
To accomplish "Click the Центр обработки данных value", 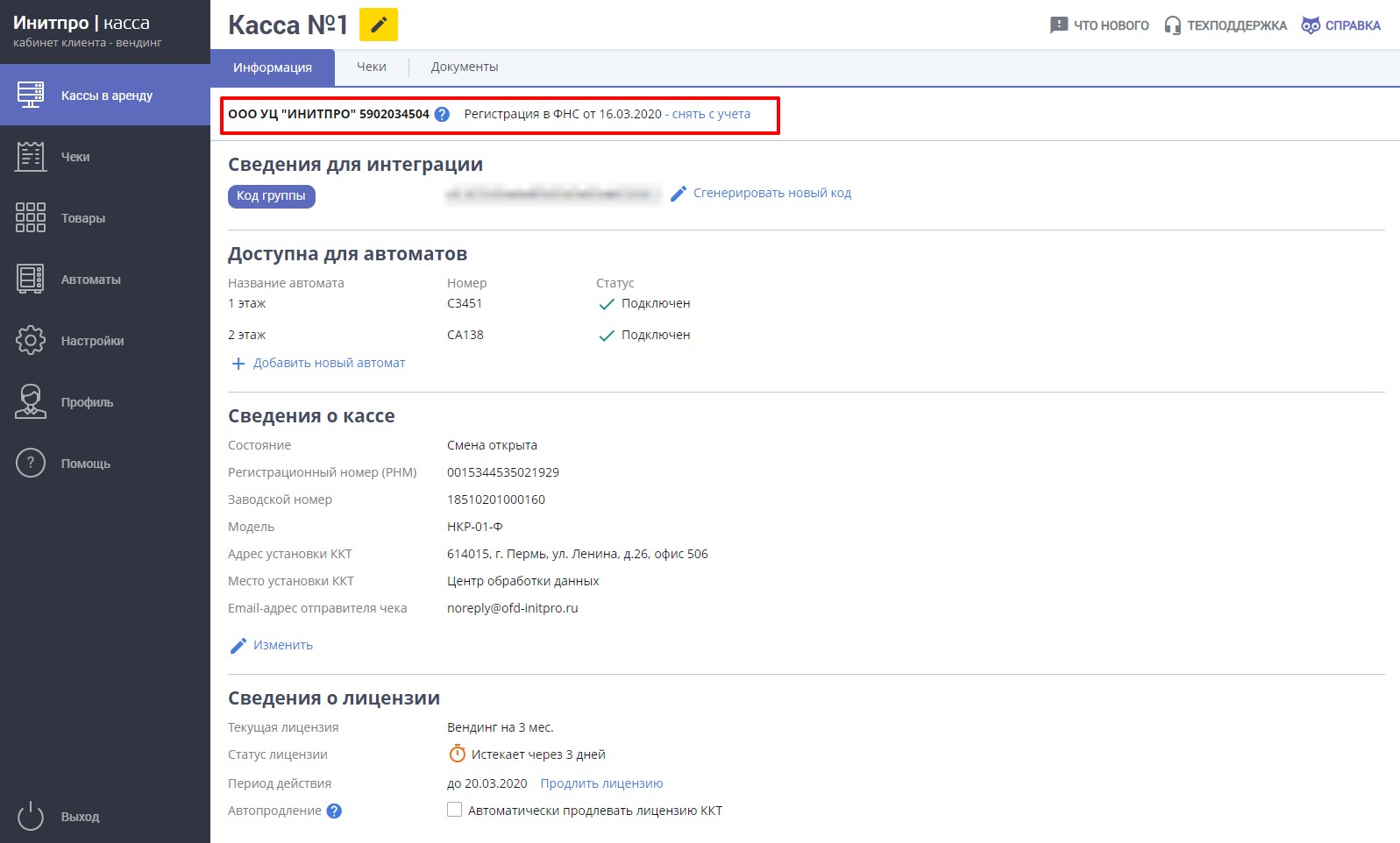I will point(523,581).
